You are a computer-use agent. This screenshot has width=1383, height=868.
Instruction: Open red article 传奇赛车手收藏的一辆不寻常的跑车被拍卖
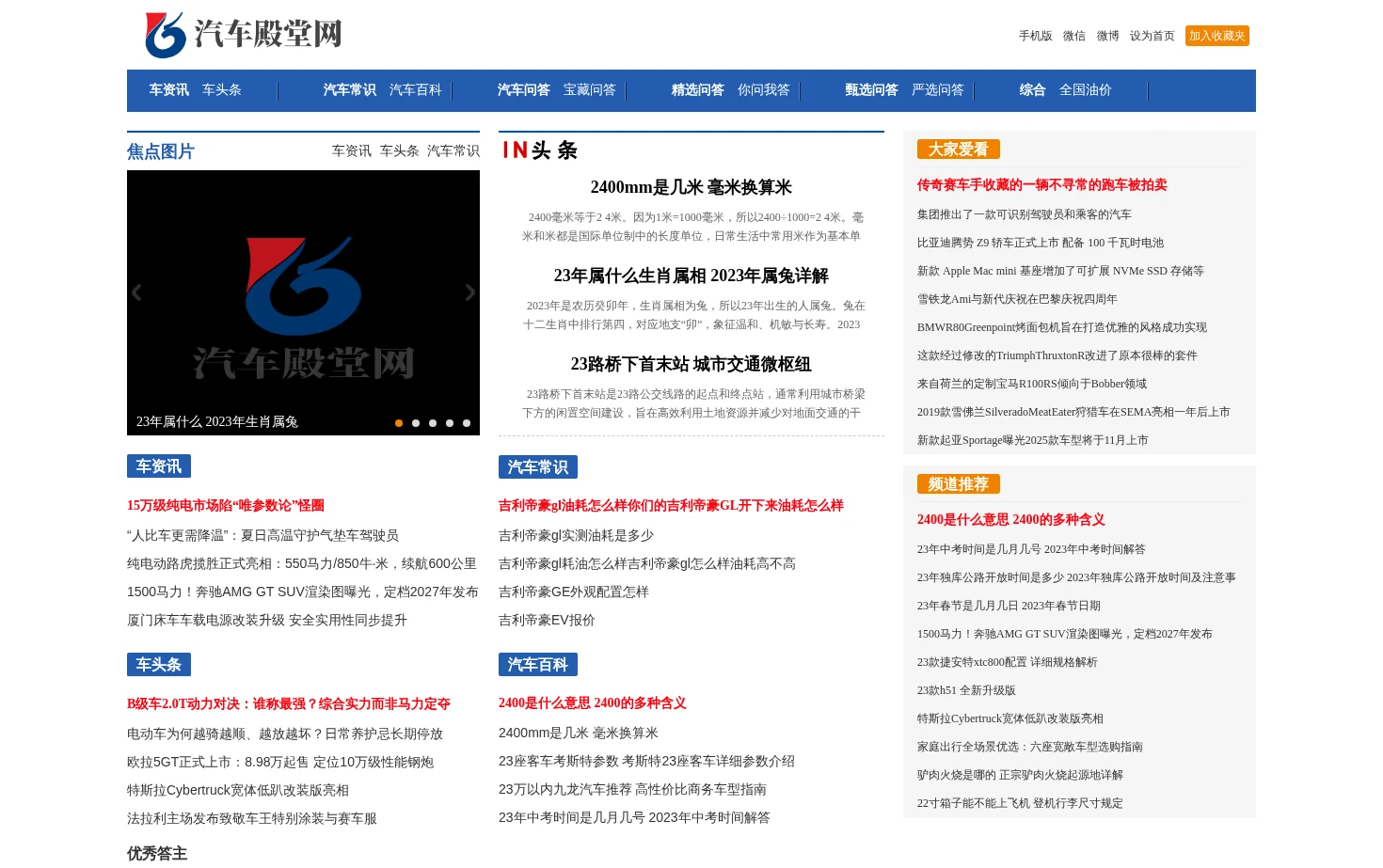click(1042, 185)
